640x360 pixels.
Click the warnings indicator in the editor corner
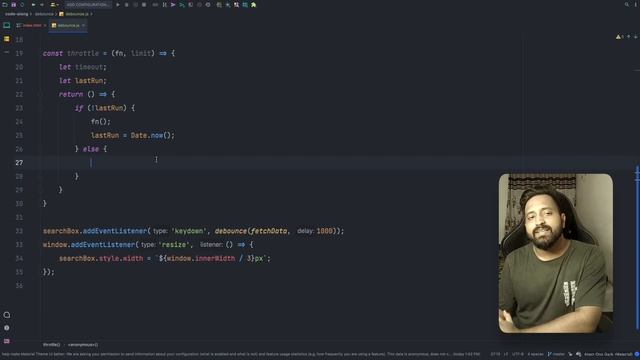pyautogui.click(x=620, y=37)
